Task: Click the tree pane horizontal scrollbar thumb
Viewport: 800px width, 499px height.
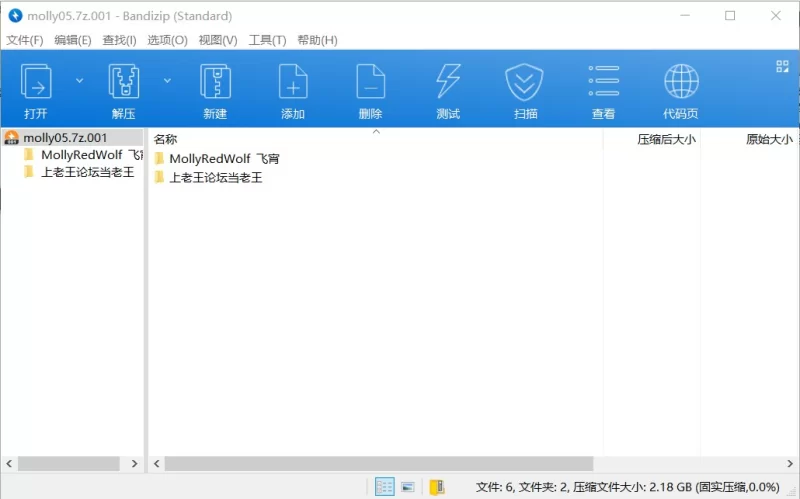Action: click(x=69, y=464)
